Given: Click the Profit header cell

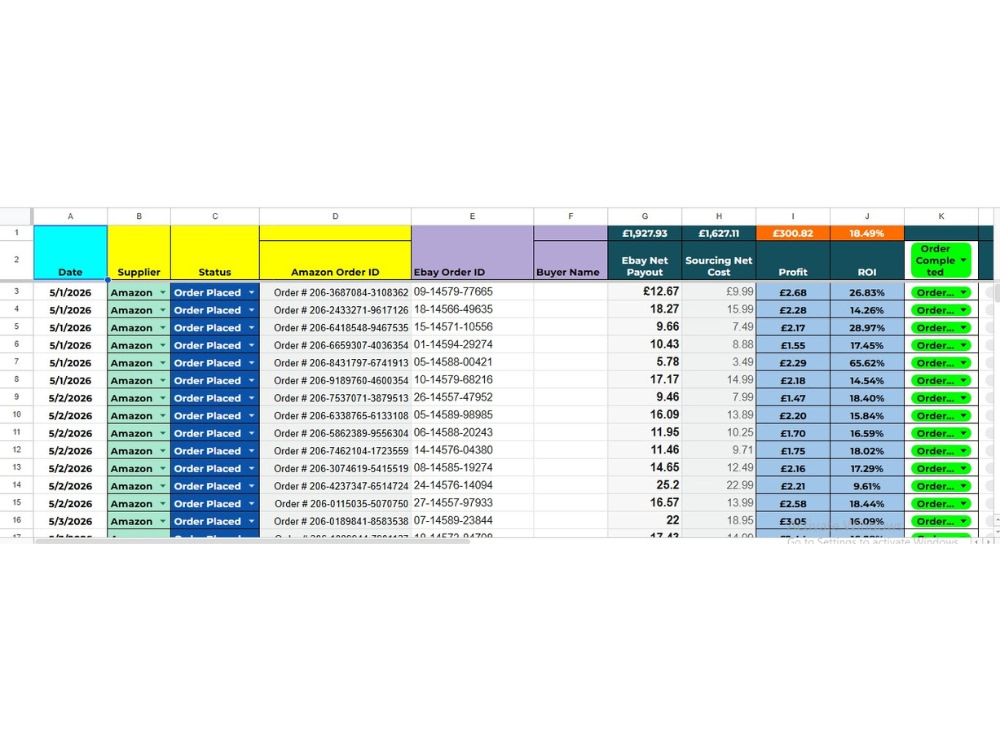Looking at the screenshot, I should tap(793, 260).
